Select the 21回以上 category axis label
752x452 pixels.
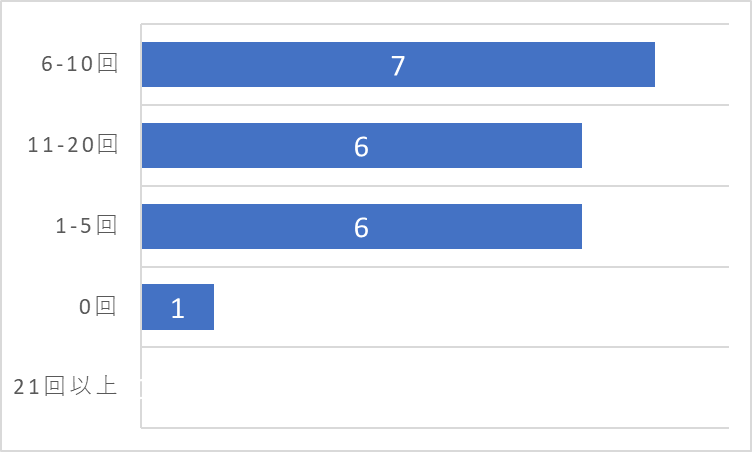[x=65, y=386]
